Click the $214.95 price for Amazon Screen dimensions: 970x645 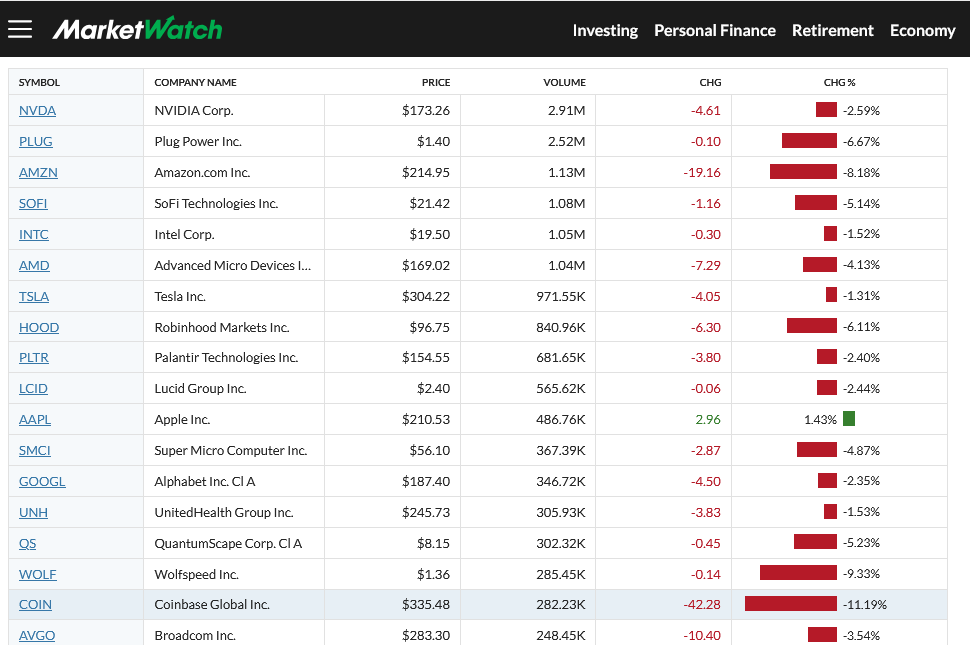point(426,173)
